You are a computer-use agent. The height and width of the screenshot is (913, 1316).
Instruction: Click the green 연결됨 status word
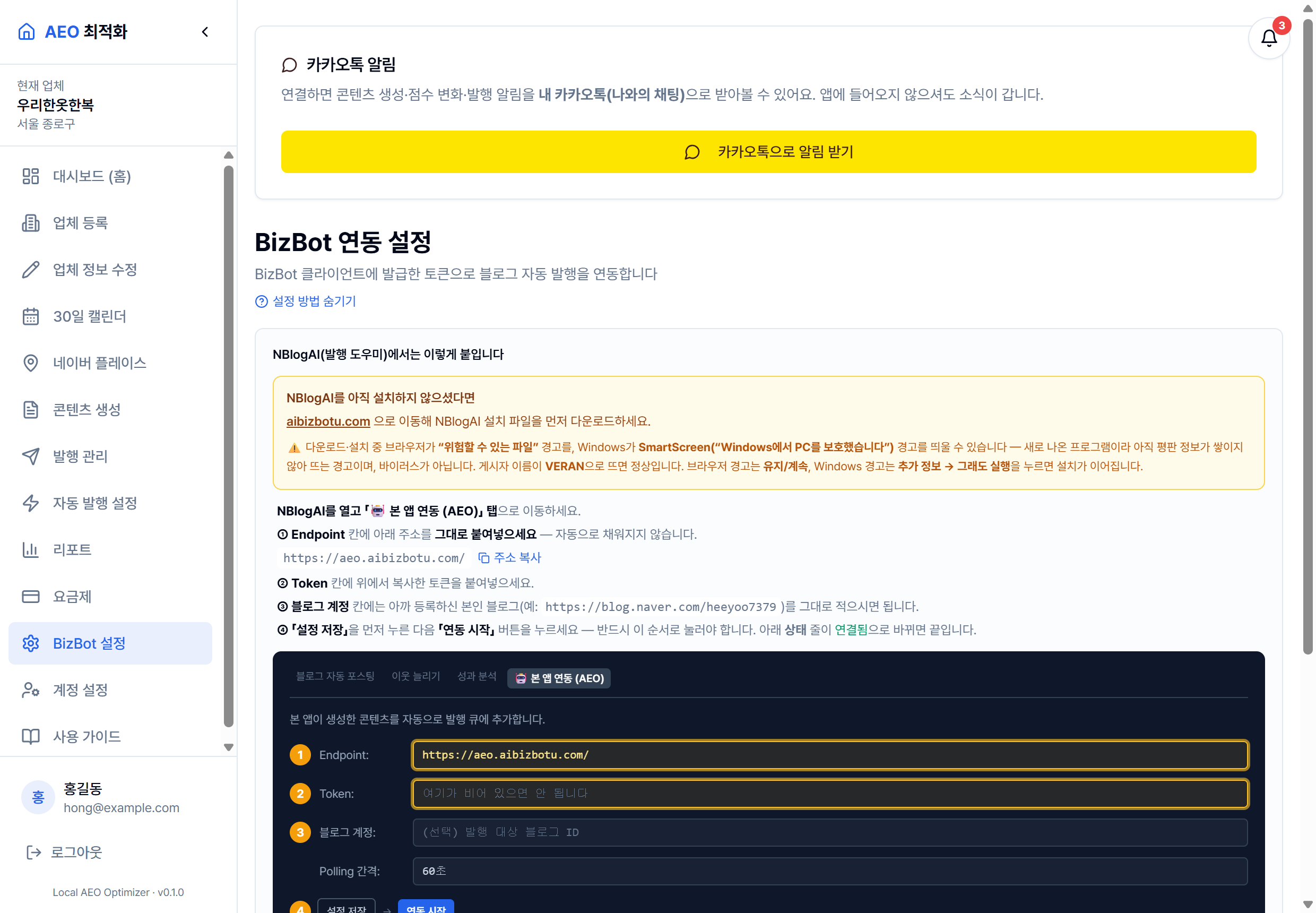pyautogui.click(x=851, y=631)
